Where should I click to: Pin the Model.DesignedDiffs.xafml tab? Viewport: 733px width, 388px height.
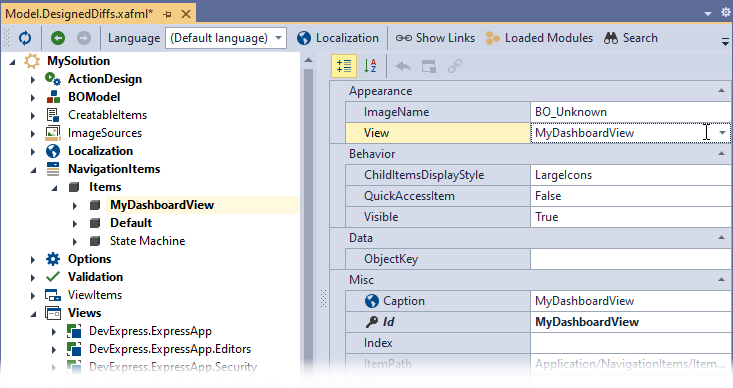[x=167, y=14]
